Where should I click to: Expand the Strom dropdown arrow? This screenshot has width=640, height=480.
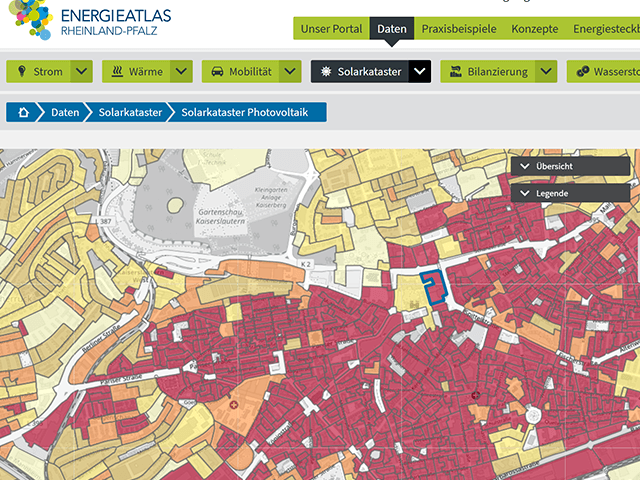pyautogui.click(x=82, y=72)
